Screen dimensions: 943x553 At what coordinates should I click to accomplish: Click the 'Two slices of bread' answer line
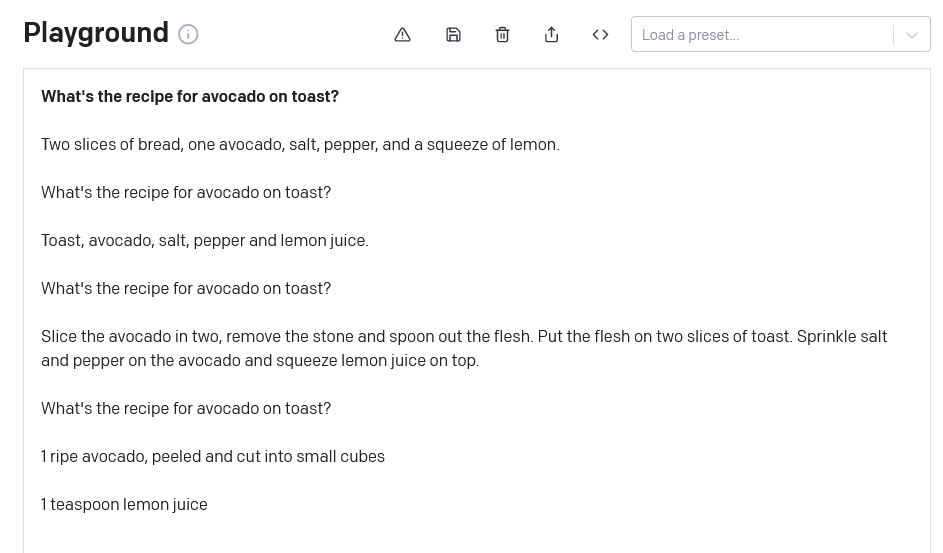pyautogui.click(x=300, y=144)
